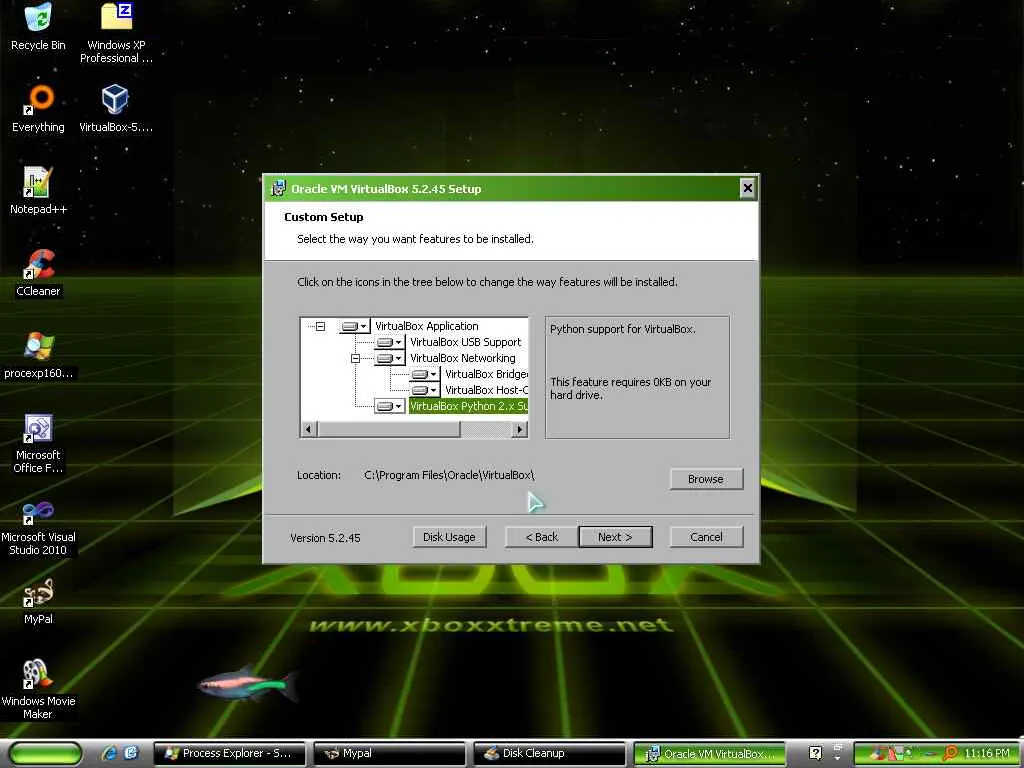Open the MyPal browser desktop shortcut
The width and height of the screenshot is (1024, 768).
tap(38, 601)
